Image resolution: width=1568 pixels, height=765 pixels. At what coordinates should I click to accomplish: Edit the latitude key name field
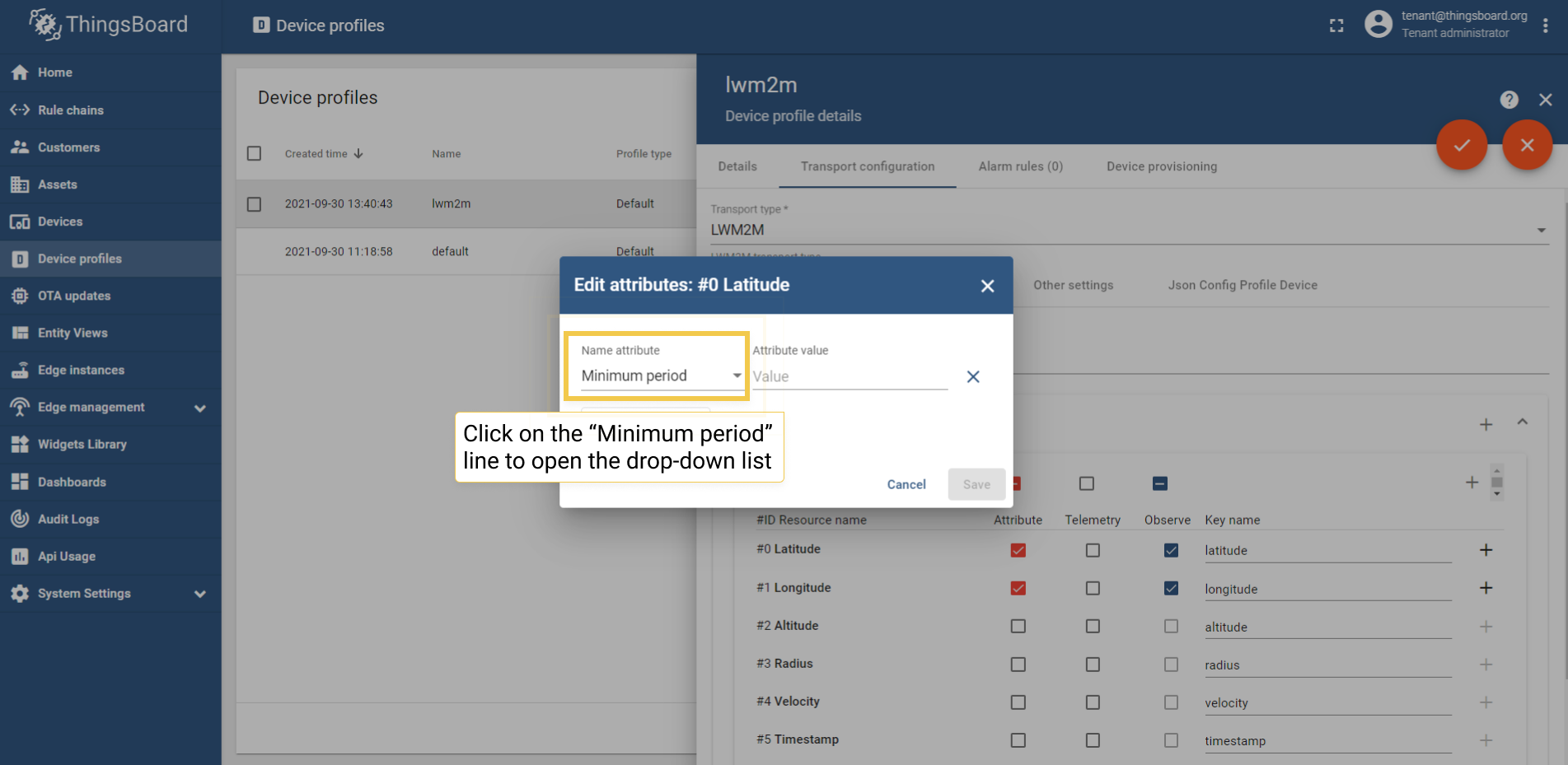pyautogui.click(x=1327, y=550)
